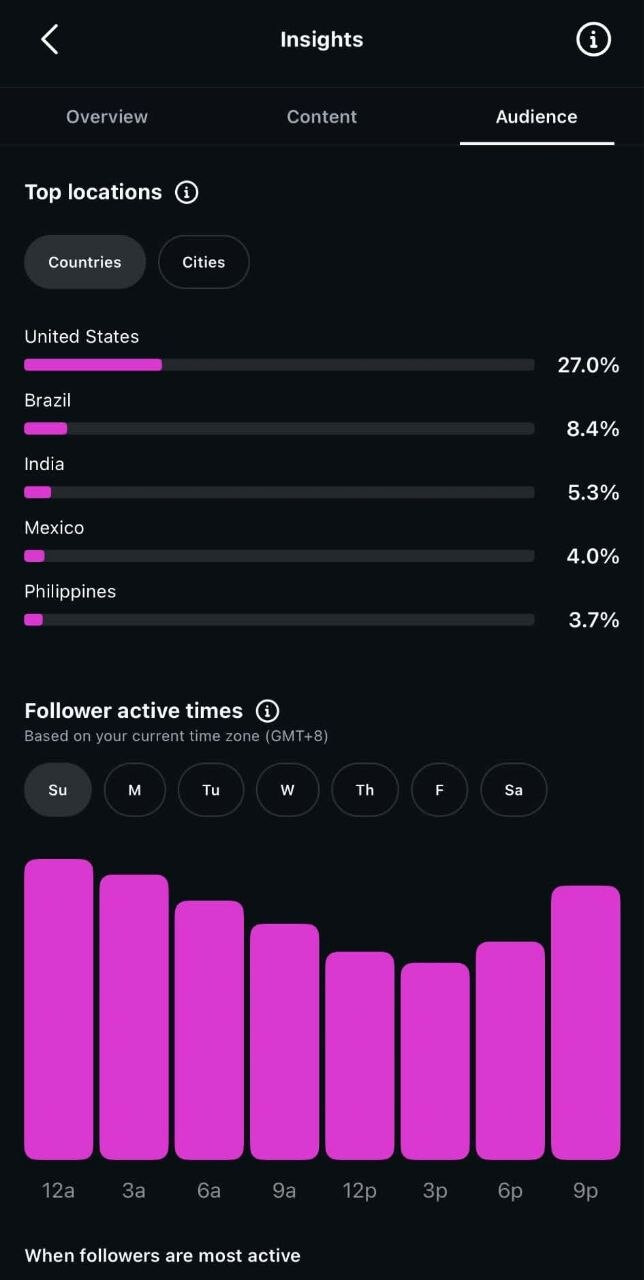Select the Audience tab
The width and height of the screenshot is (644, 1280).
point(537,117)
